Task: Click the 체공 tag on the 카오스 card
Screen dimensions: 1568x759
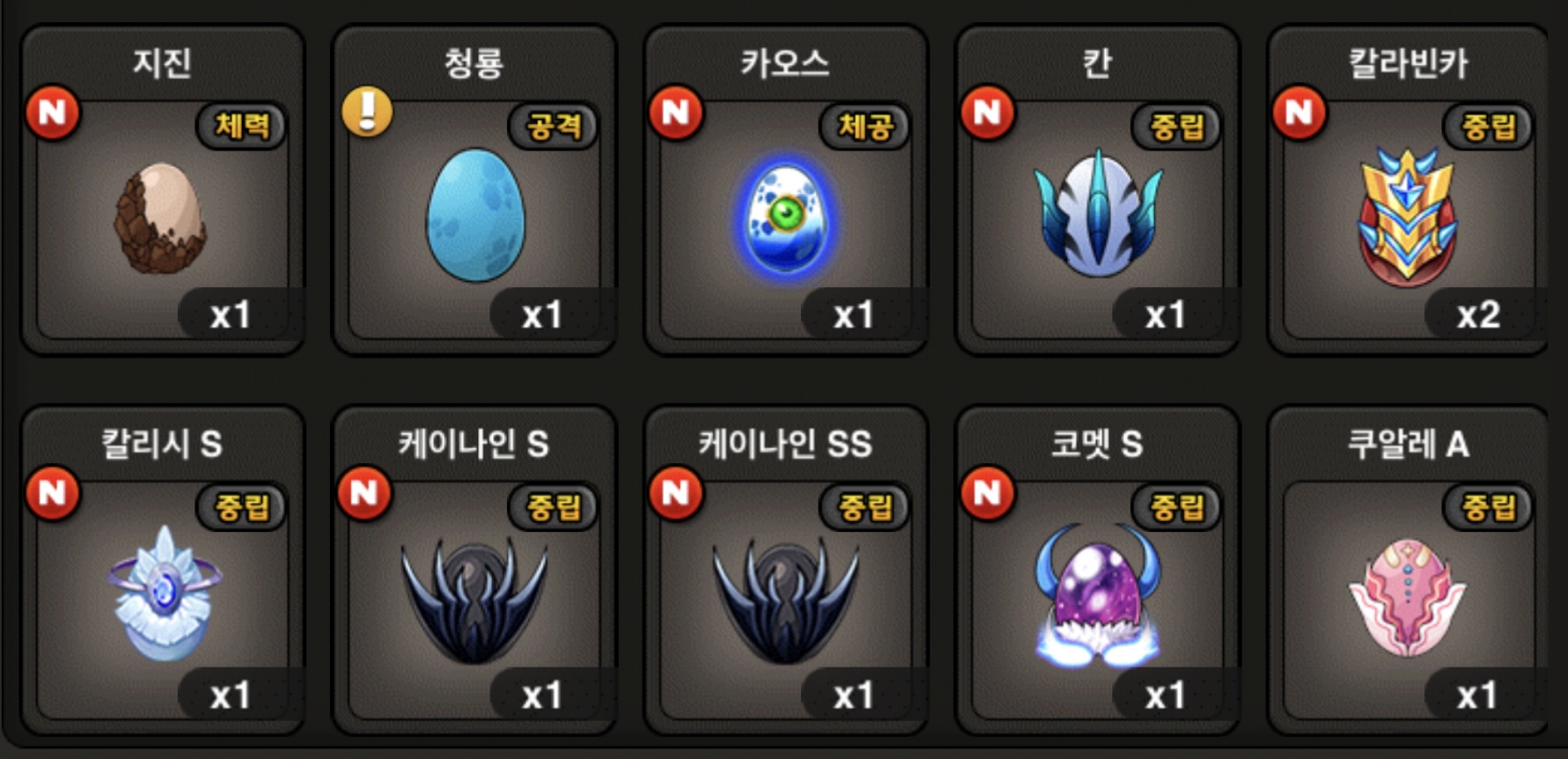Action: 865,126
